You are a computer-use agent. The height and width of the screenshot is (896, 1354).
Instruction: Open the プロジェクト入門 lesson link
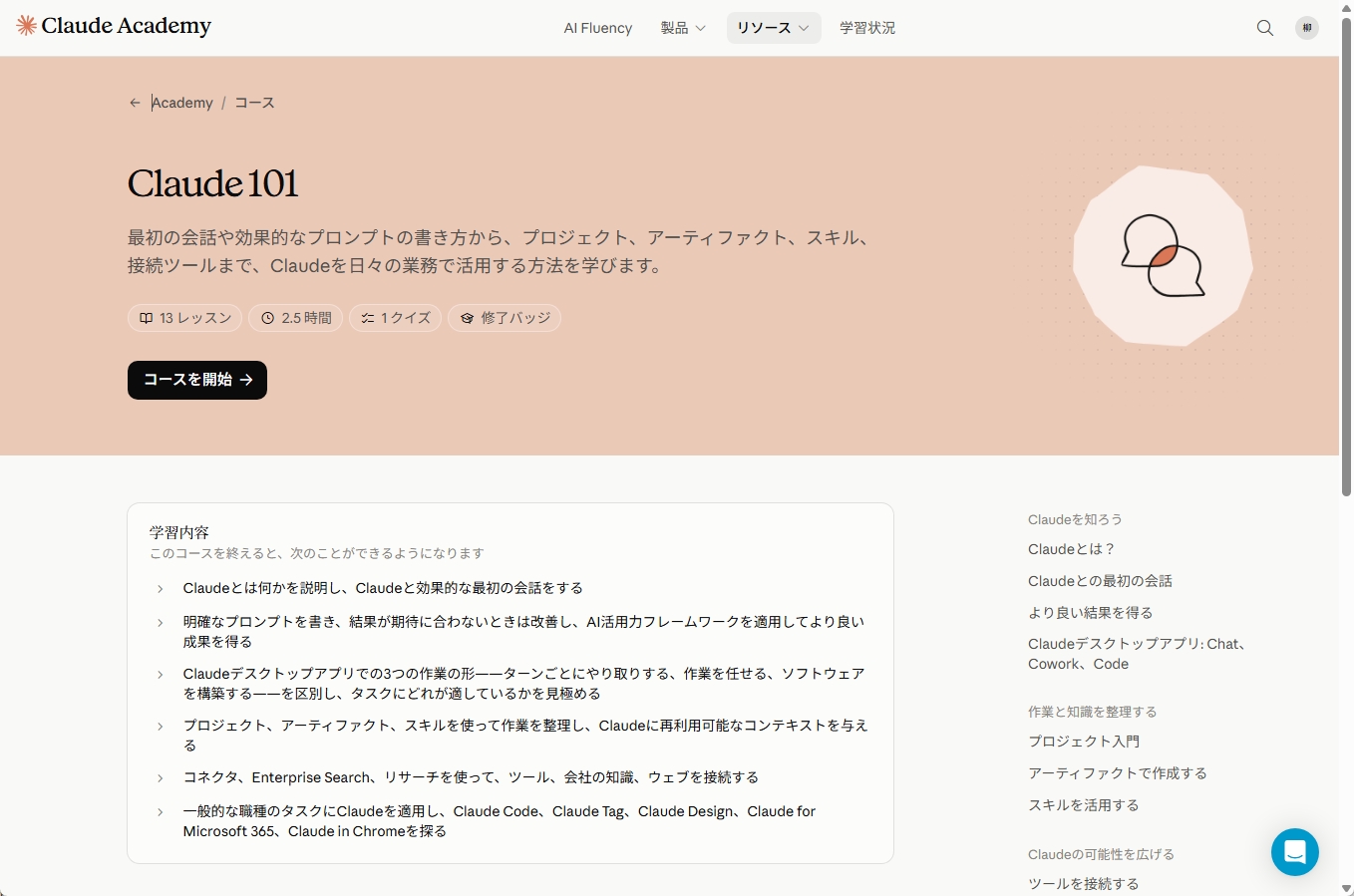(1084, 742)
